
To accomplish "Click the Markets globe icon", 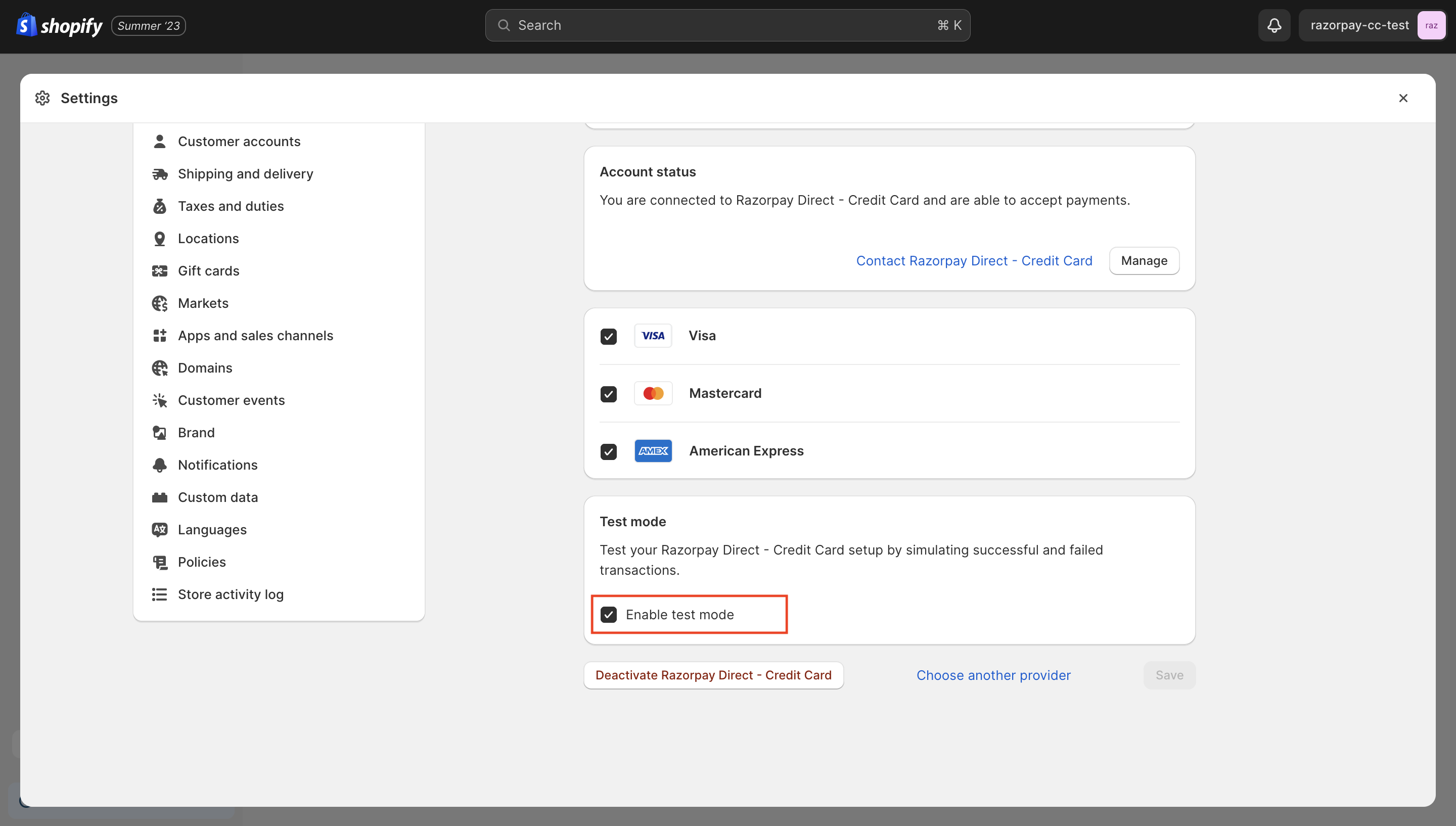I will 159,303.
